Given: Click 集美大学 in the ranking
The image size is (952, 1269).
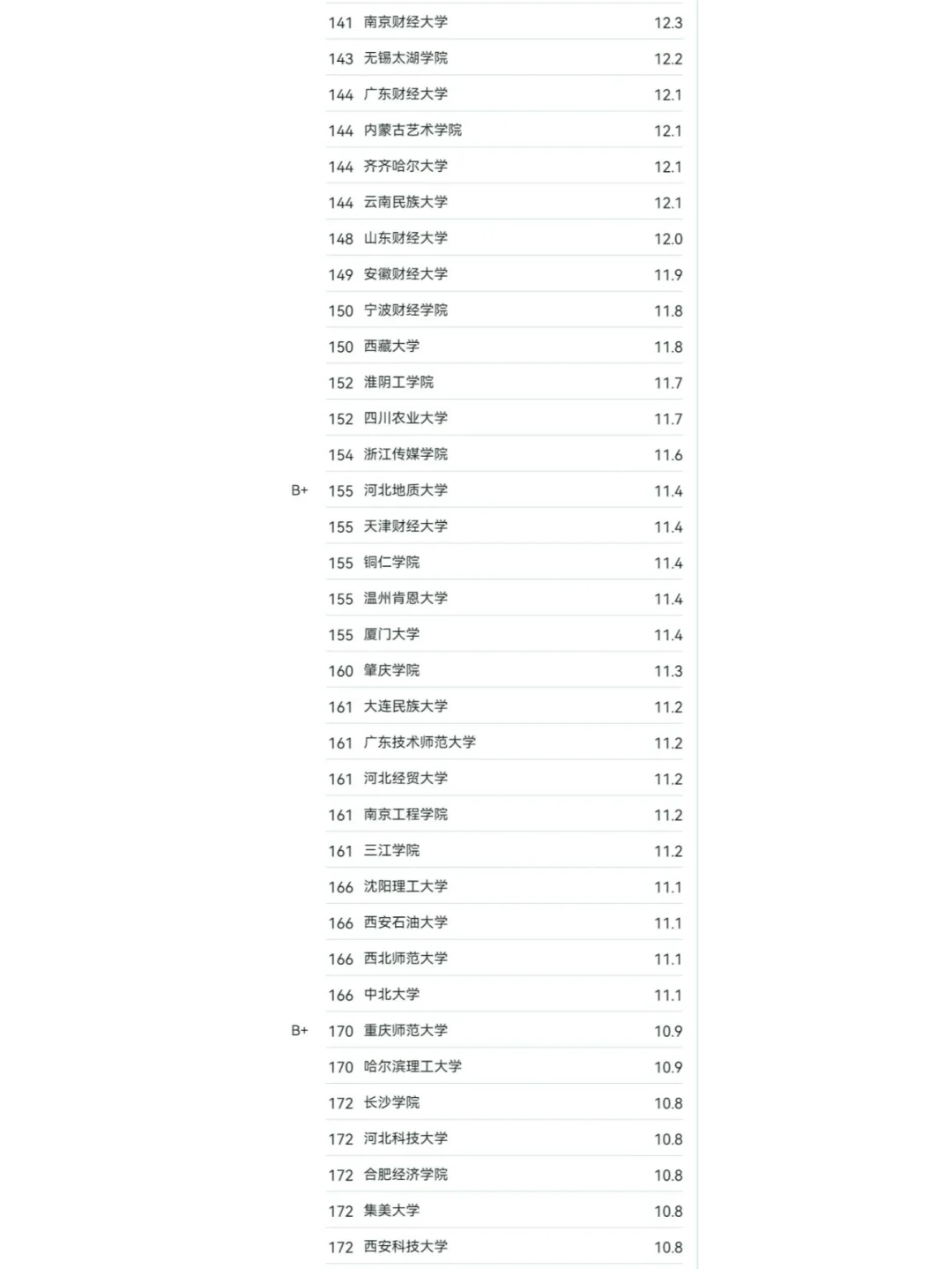Looking at the screenshot, I should [x=391, y=1211].
